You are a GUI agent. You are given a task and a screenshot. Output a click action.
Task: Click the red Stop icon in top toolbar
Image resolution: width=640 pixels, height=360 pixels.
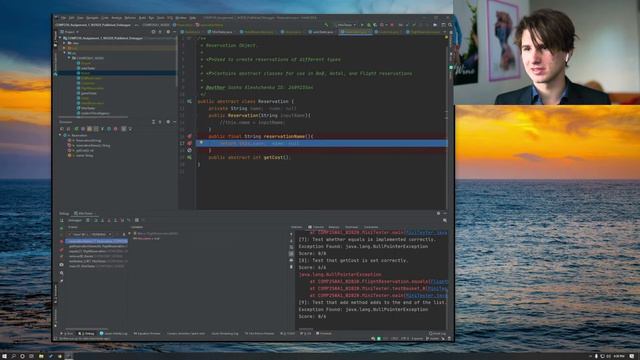click(392, 25)
